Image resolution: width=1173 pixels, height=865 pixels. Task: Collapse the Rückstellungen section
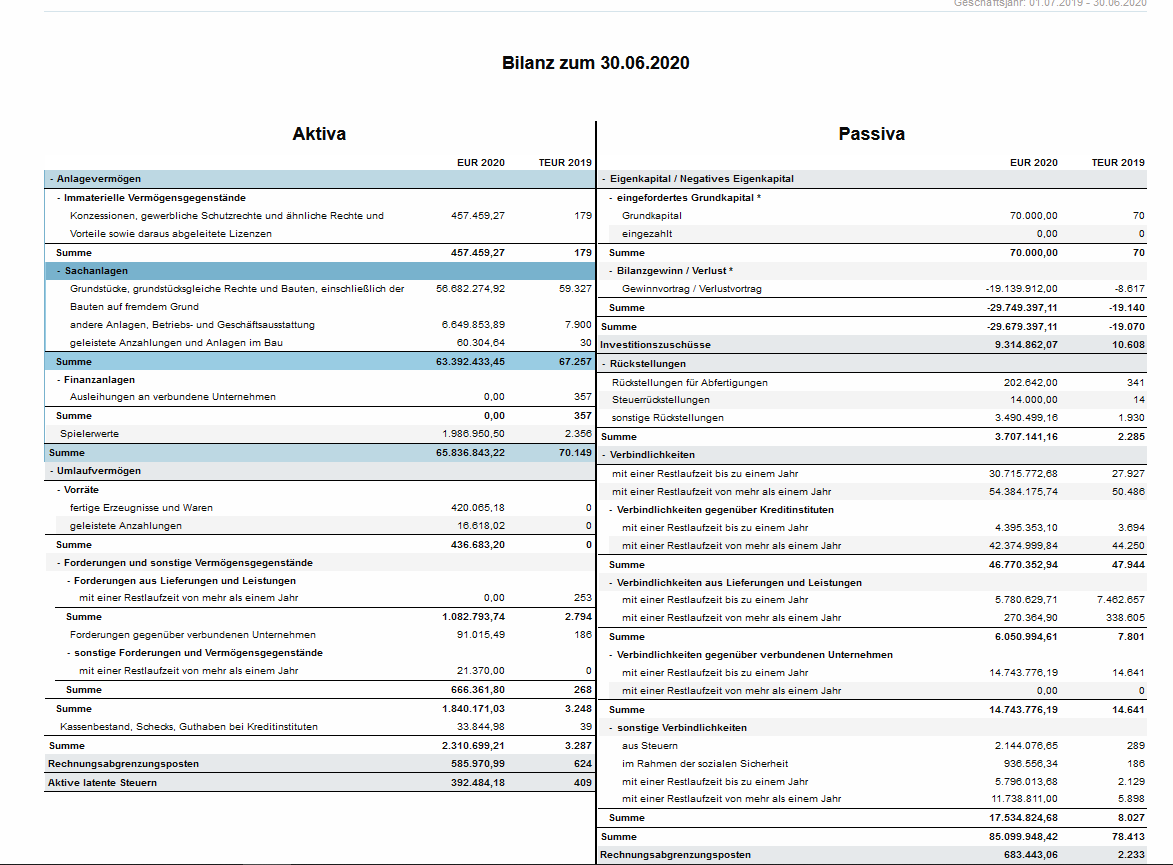(x=604, y=364)
